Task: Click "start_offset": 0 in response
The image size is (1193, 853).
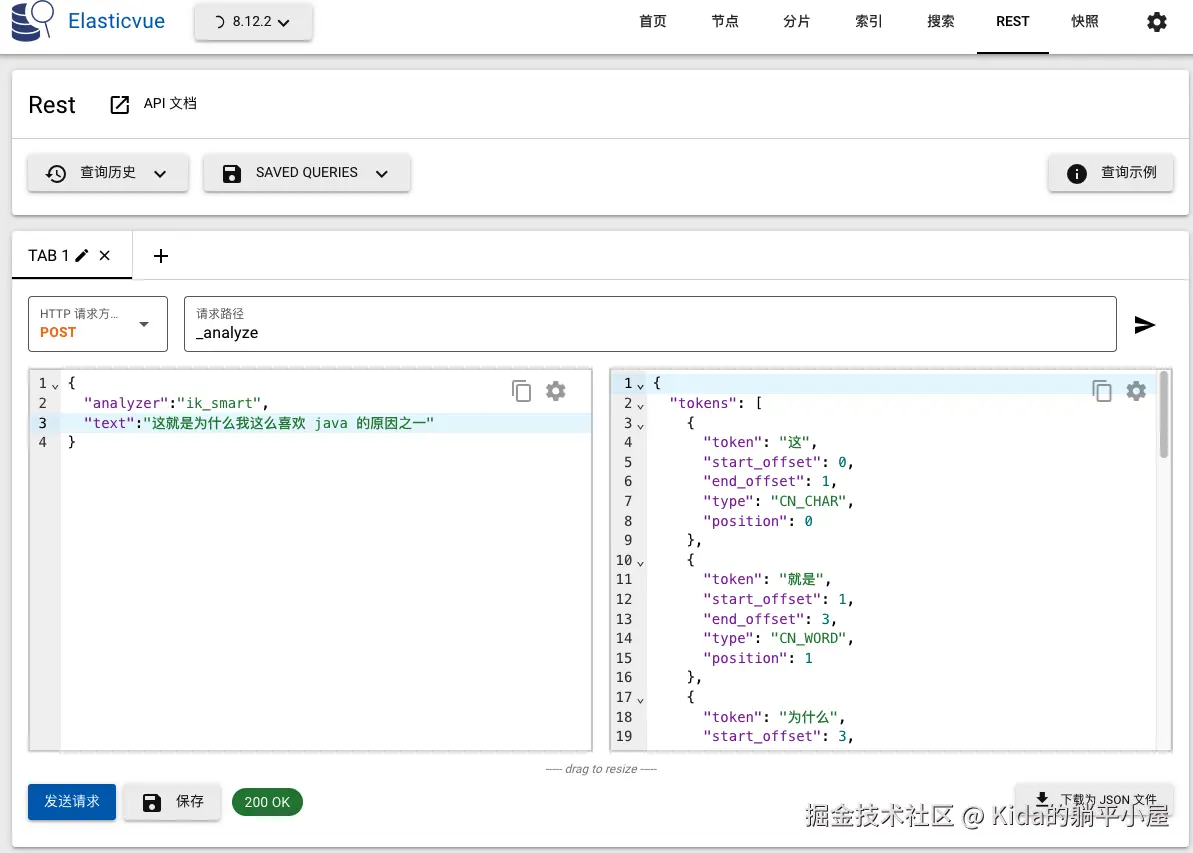Action: pos(778,463)
